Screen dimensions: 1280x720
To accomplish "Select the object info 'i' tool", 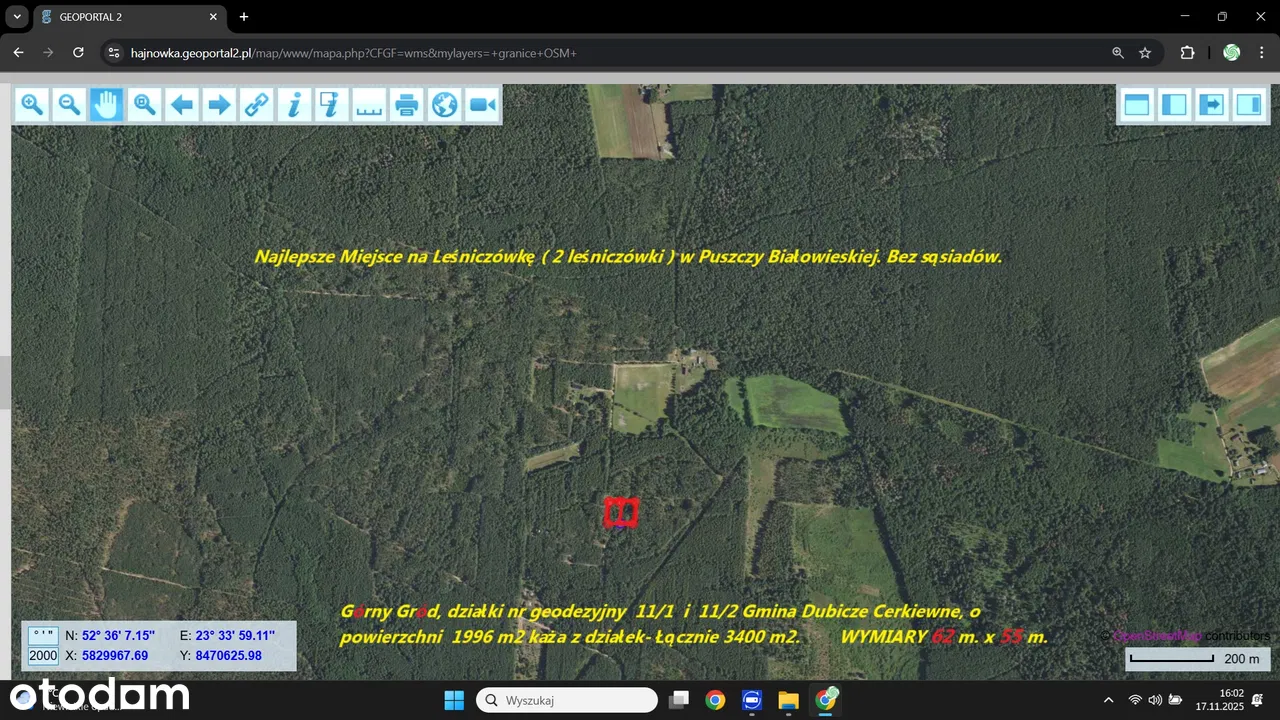I will coord(294,104).
